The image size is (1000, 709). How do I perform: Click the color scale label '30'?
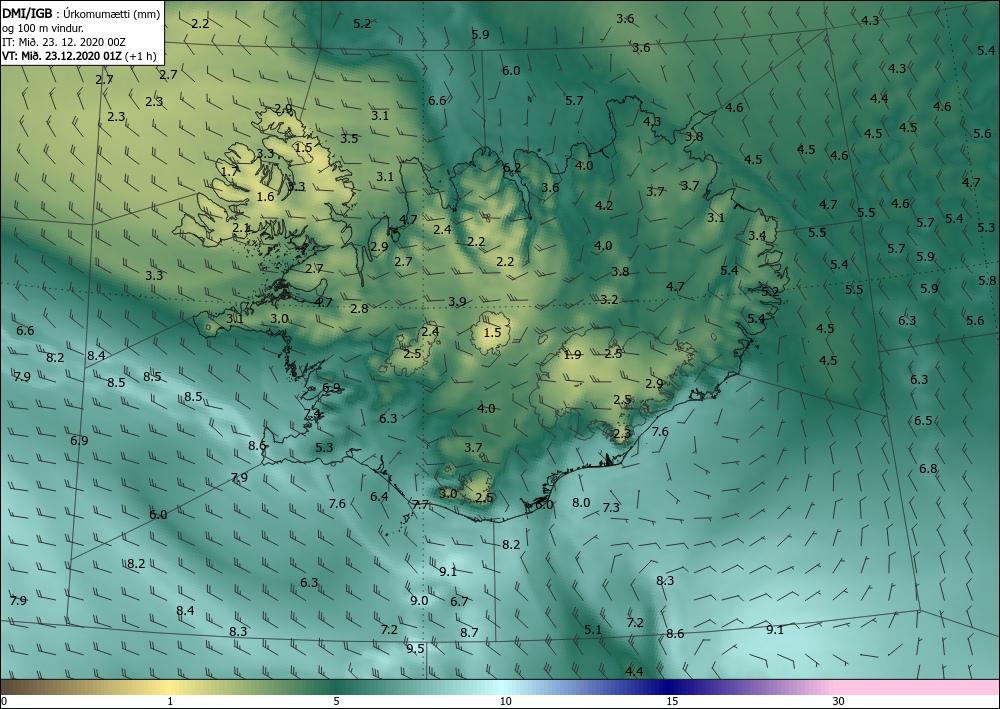839,701
